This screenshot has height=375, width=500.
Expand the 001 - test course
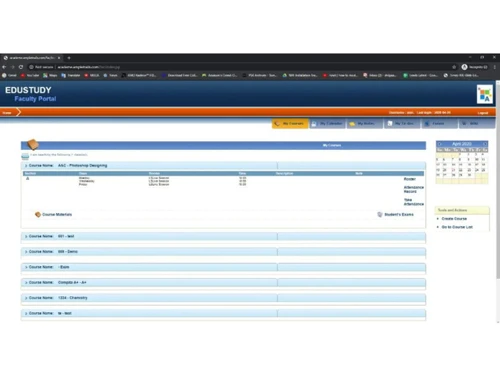26,236
